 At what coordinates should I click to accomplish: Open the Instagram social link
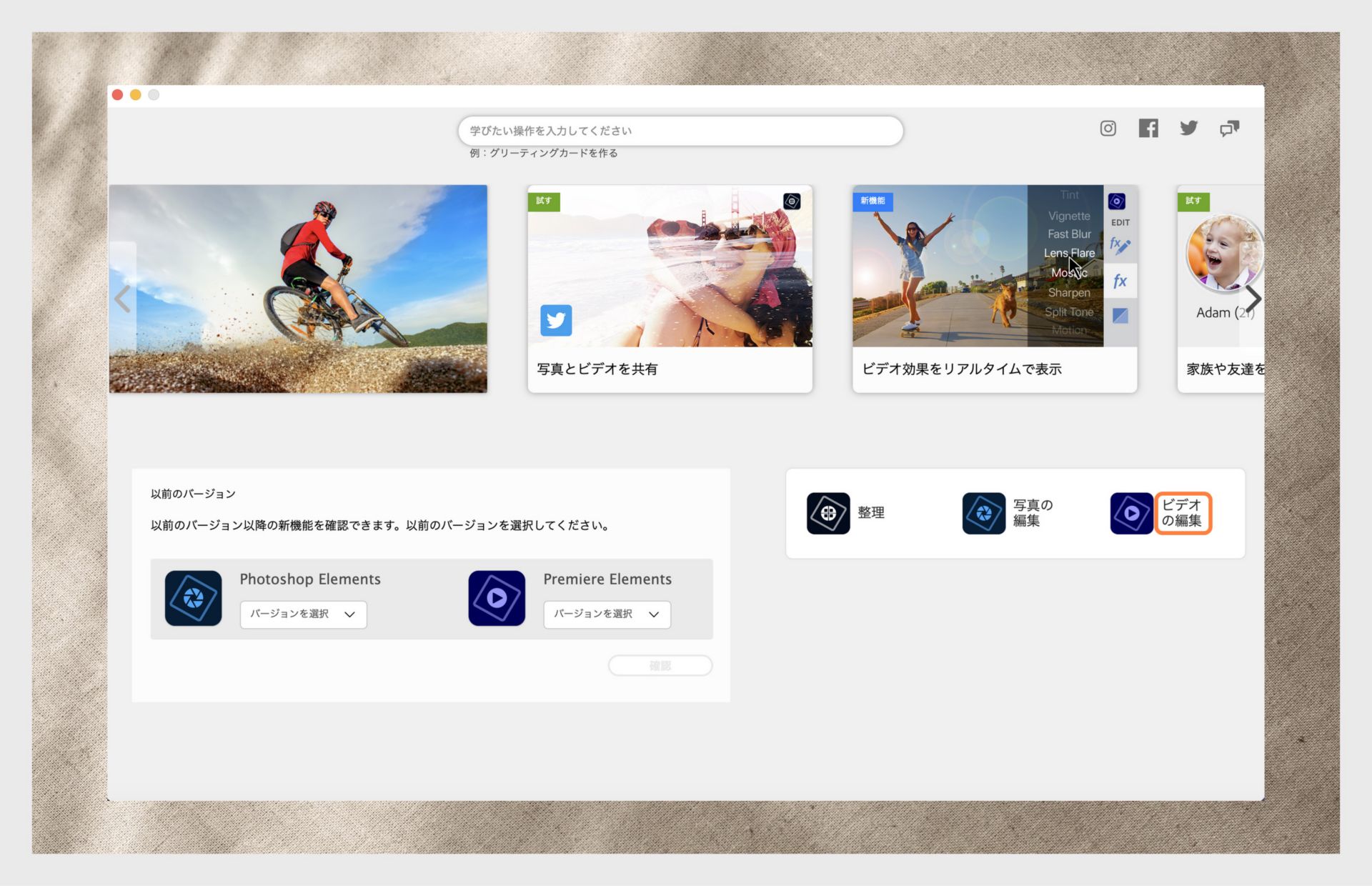coord(1107,129)
